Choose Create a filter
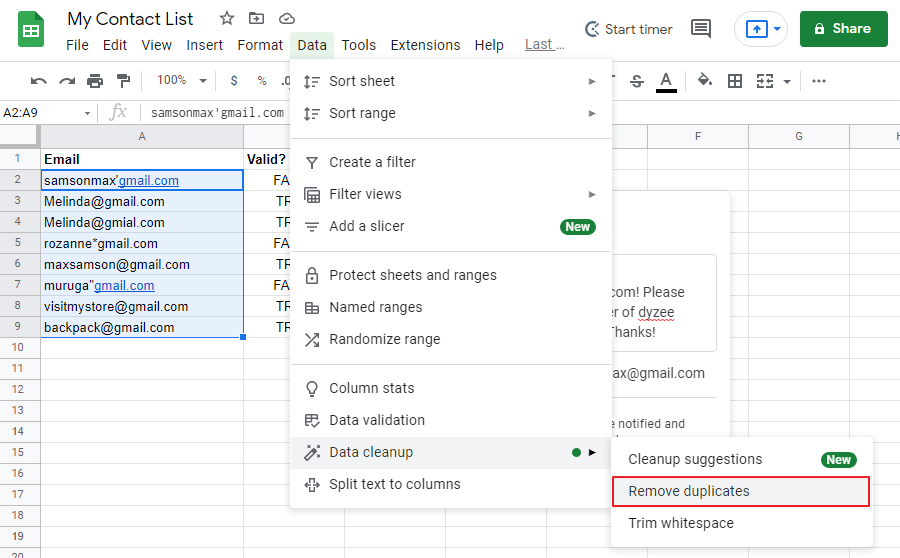900x558 pixels. [451, 162]
